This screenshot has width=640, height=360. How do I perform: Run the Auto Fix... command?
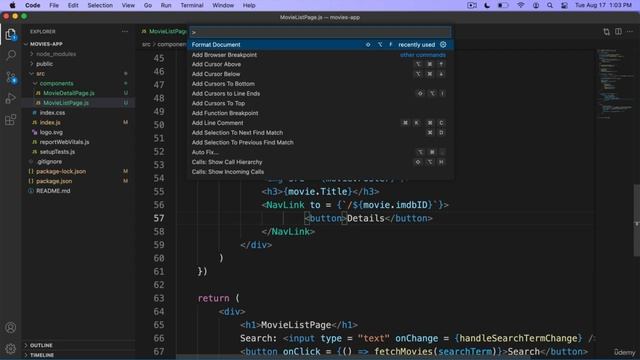[x=320, y=152]
